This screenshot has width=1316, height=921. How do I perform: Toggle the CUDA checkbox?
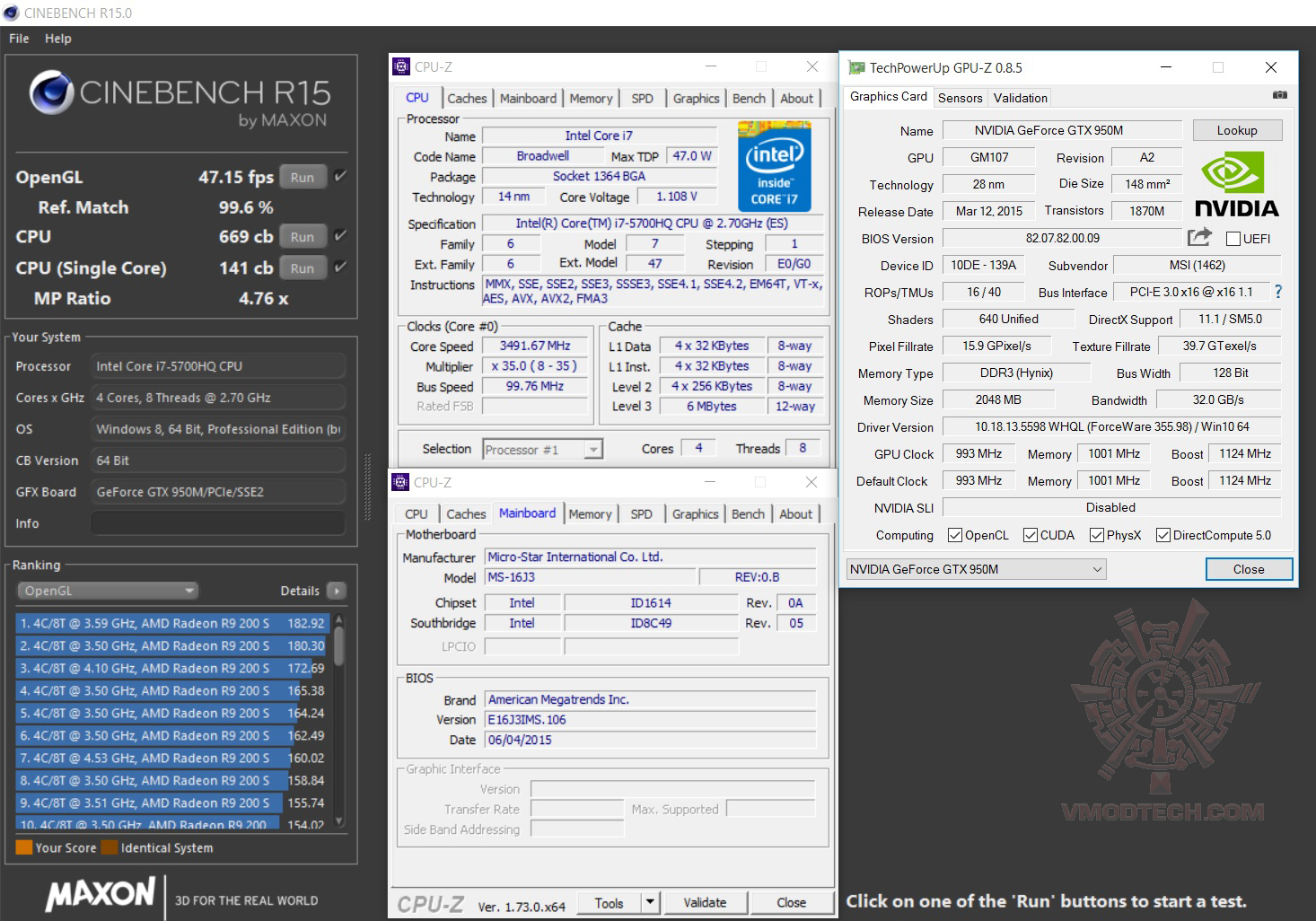tap(1031, 536)
